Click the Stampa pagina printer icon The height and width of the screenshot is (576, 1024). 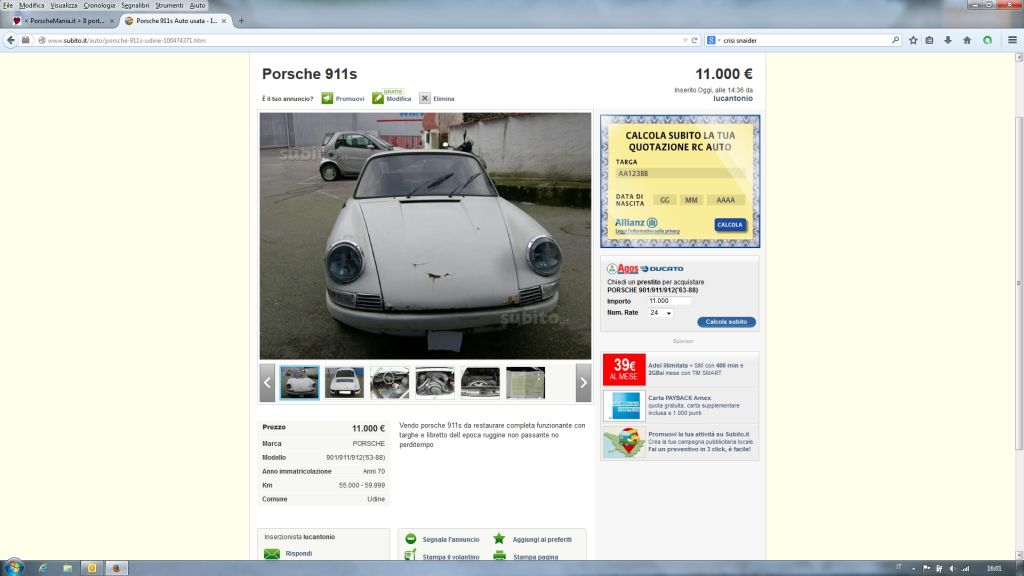pos(500,556)
